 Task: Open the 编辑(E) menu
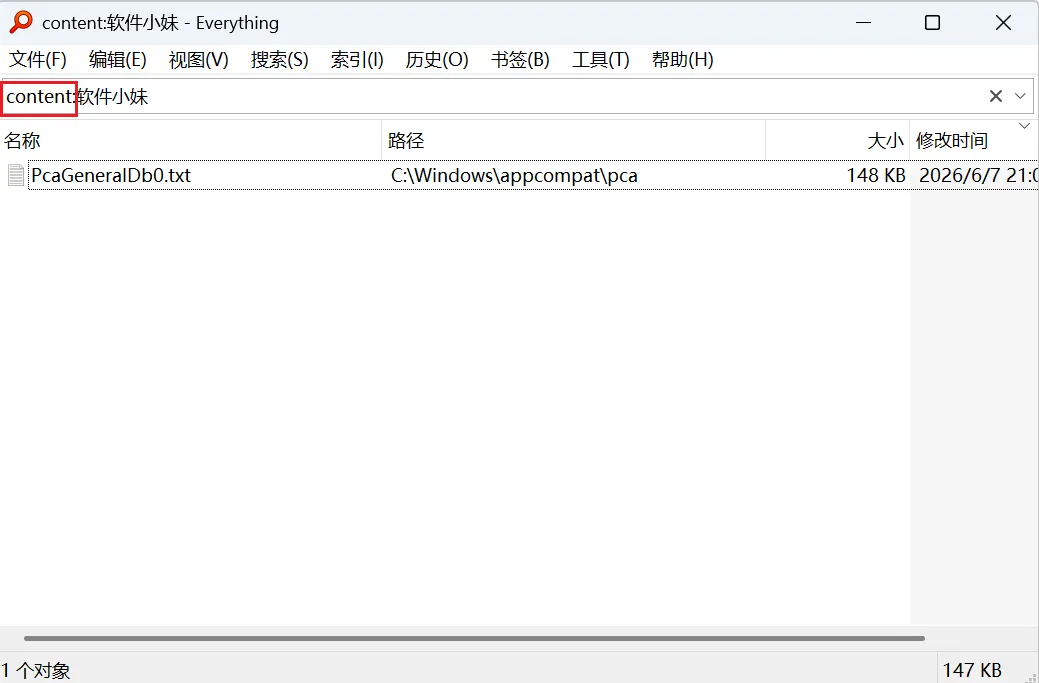tap(117, 60)
